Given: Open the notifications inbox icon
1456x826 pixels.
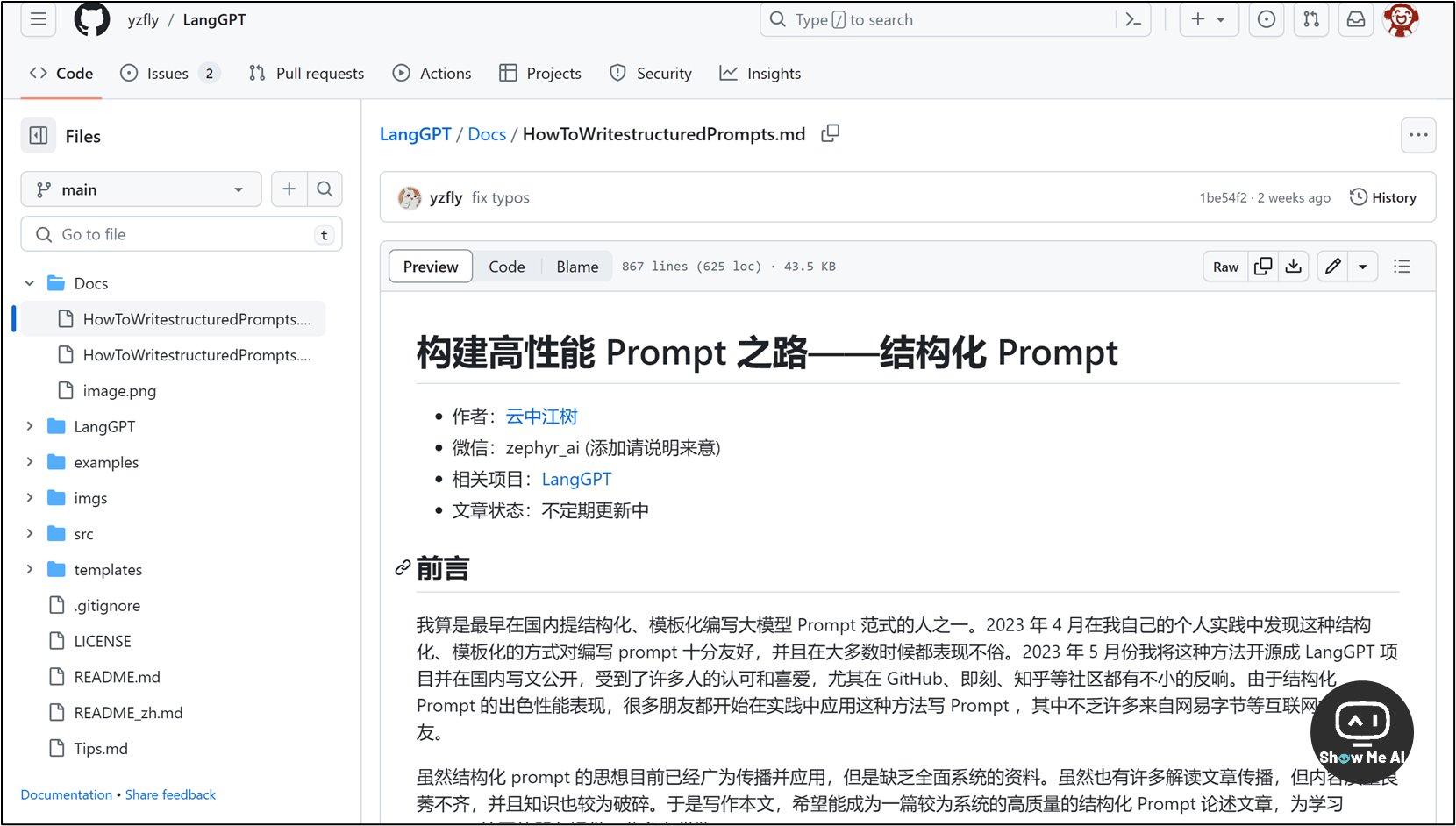Looking at the screenshot, I should coord(1356,19).
